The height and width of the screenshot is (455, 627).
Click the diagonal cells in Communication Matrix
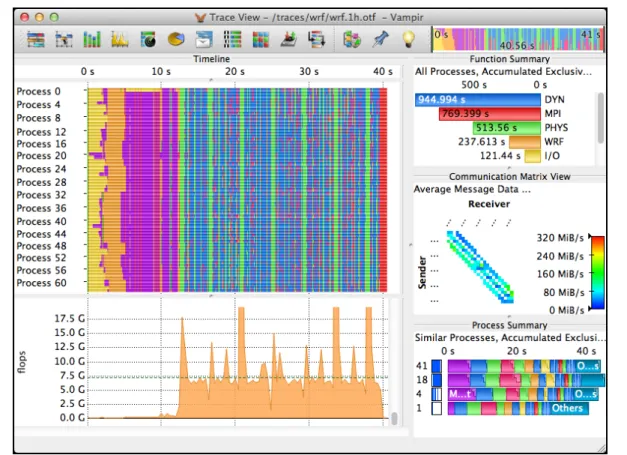click(480, 267)
